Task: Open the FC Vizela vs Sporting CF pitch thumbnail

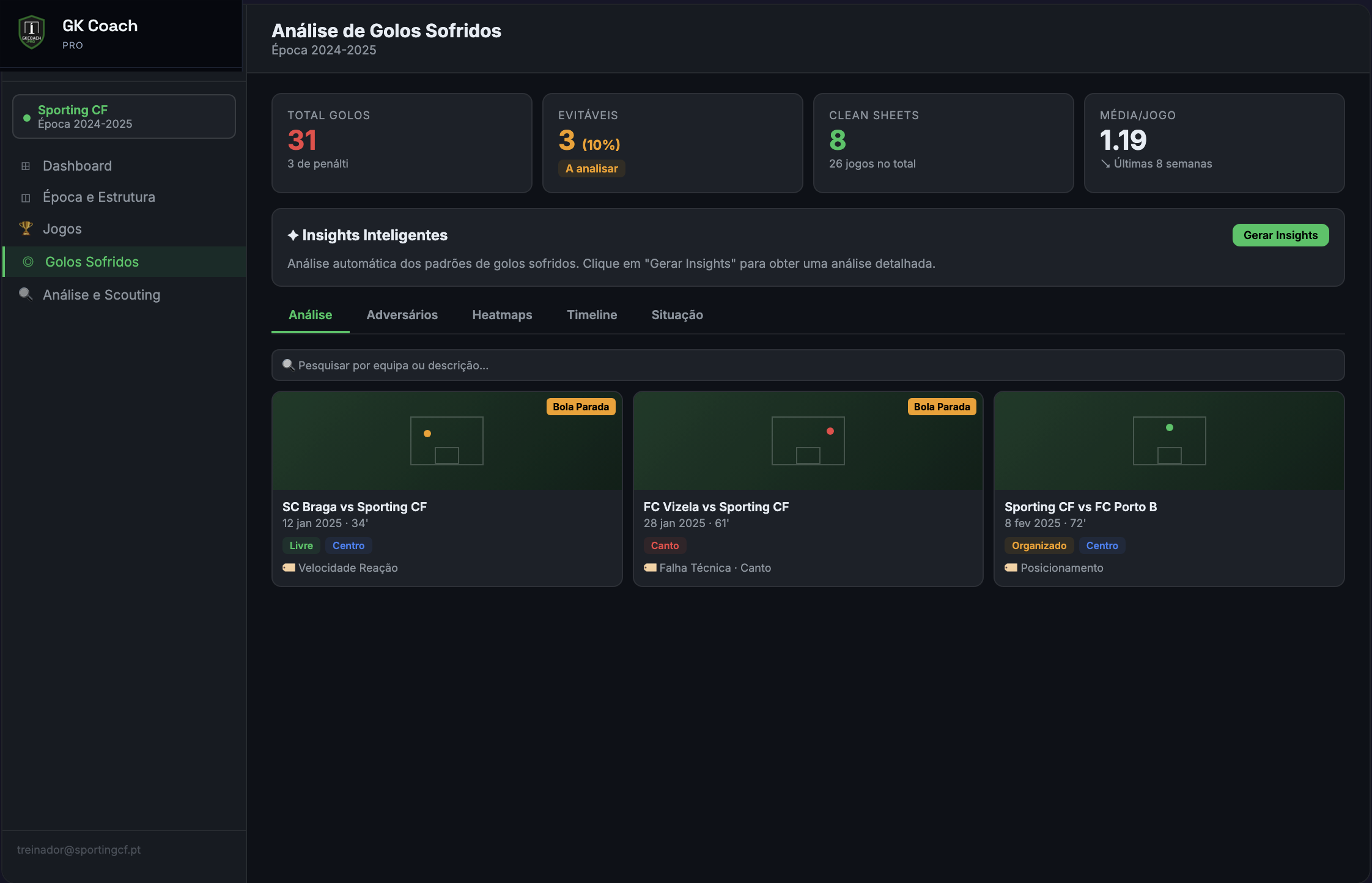Action: pos(808,441)
